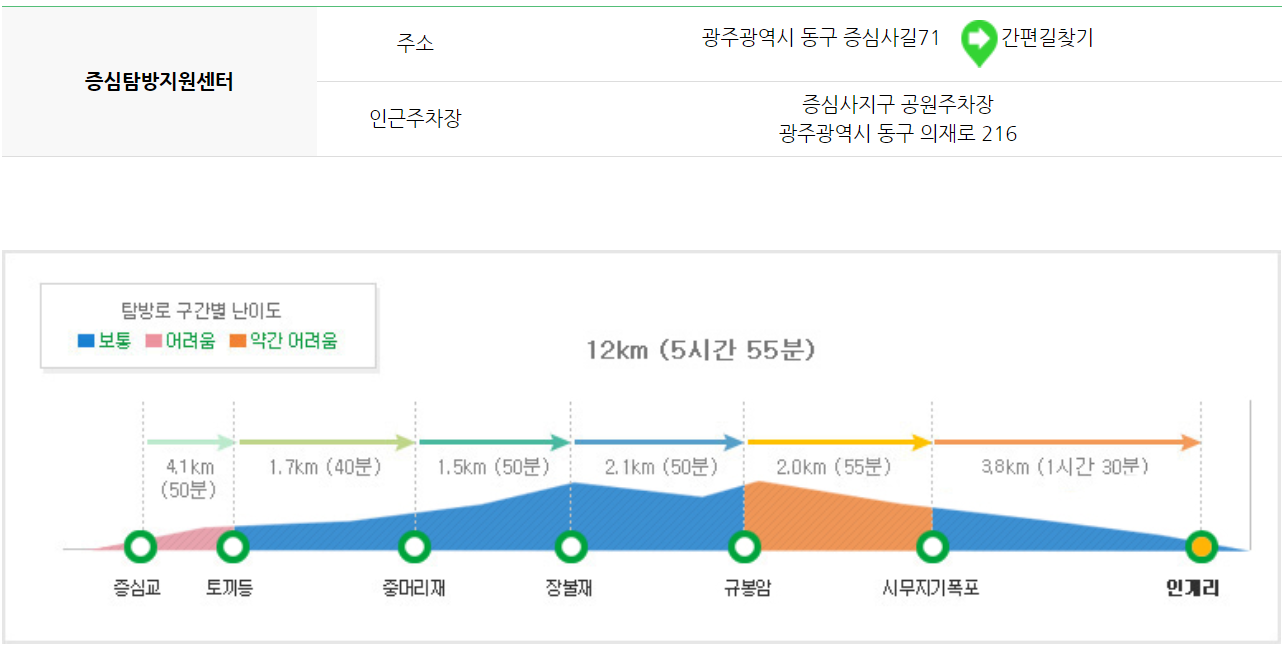Select the 증심교 trailhead marker

(138, 546)
